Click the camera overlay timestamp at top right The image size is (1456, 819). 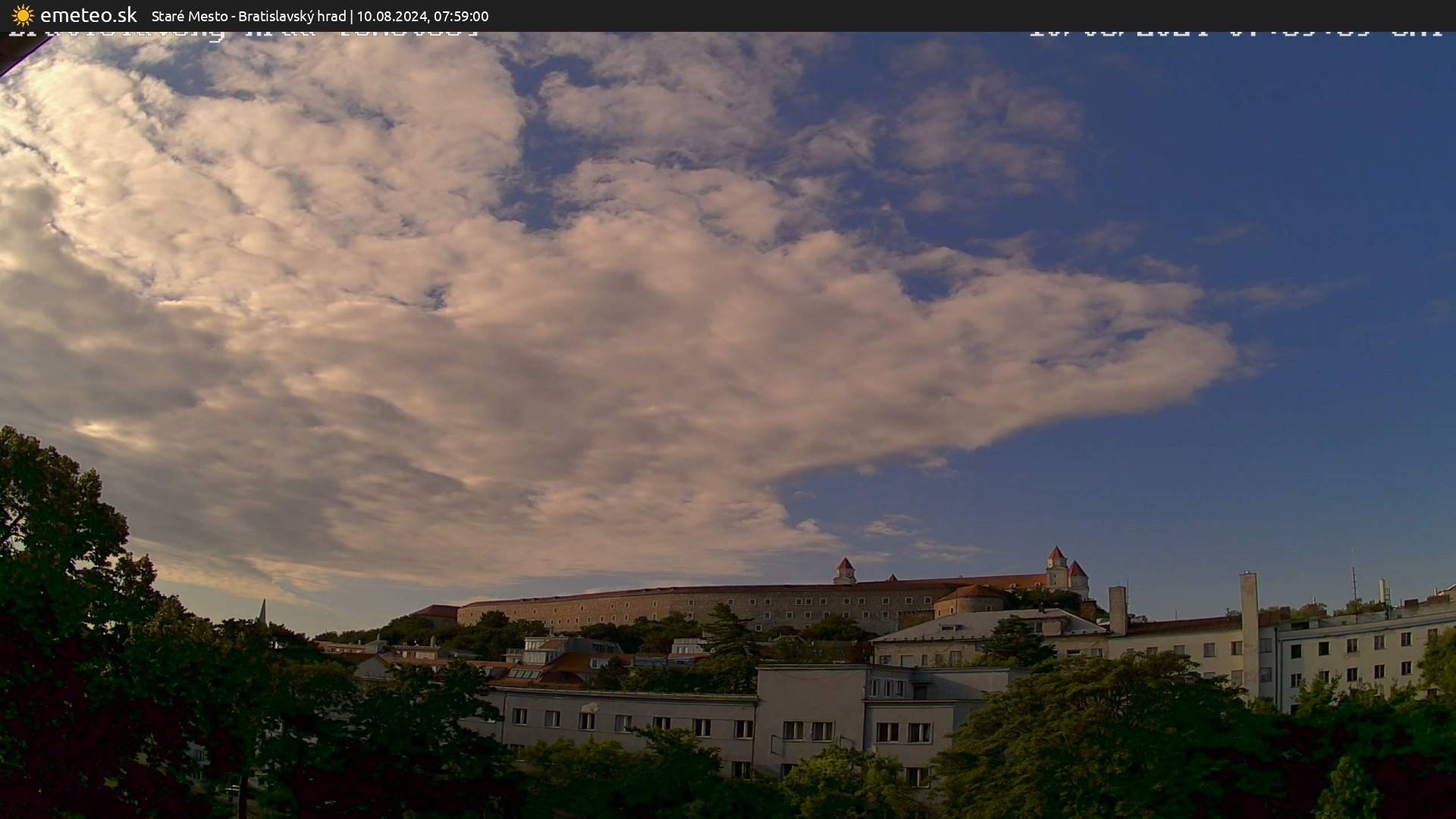(1235, 34)
